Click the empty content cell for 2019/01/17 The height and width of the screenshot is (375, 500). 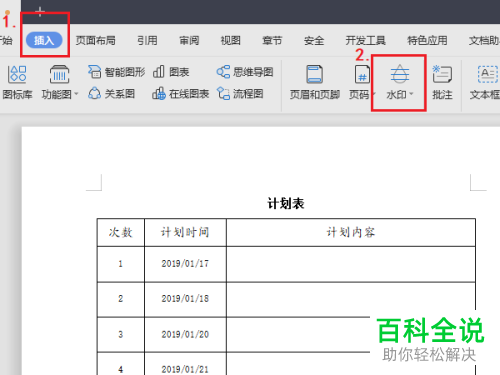[x=351, y=264]
